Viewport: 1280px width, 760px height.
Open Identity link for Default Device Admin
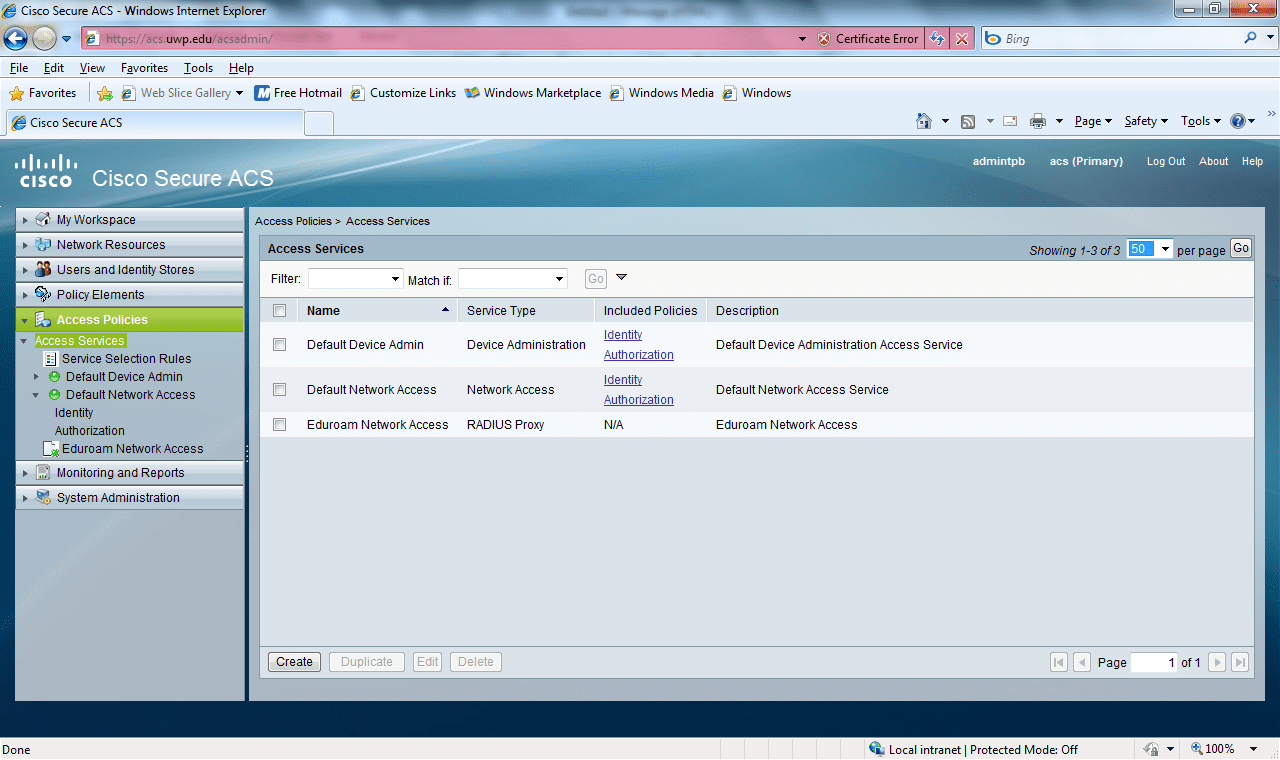[x=623, y=335]
